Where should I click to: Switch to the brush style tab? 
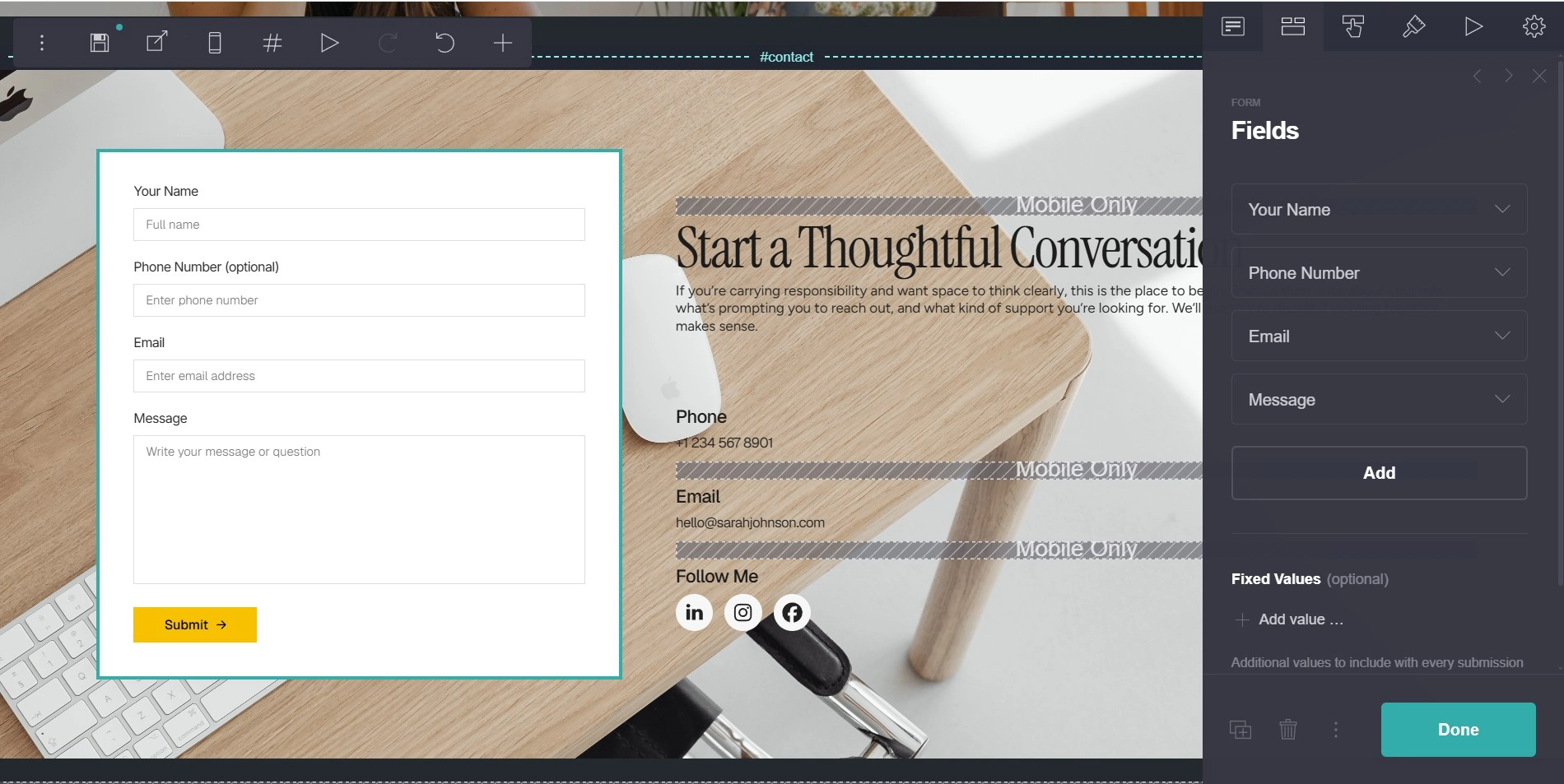coord(1413,26)
